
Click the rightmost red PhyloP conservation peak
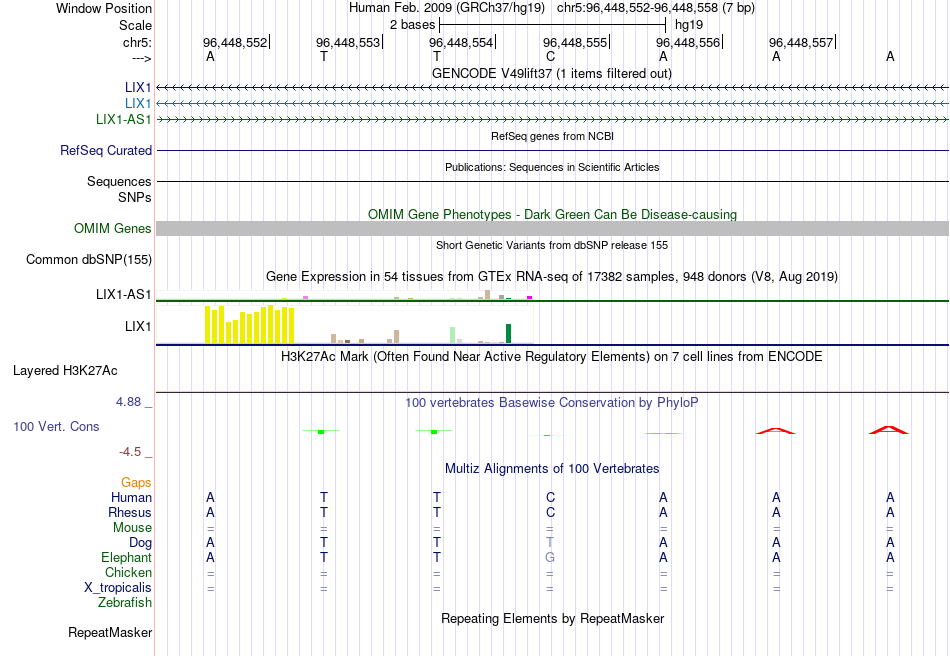[889, 430]
